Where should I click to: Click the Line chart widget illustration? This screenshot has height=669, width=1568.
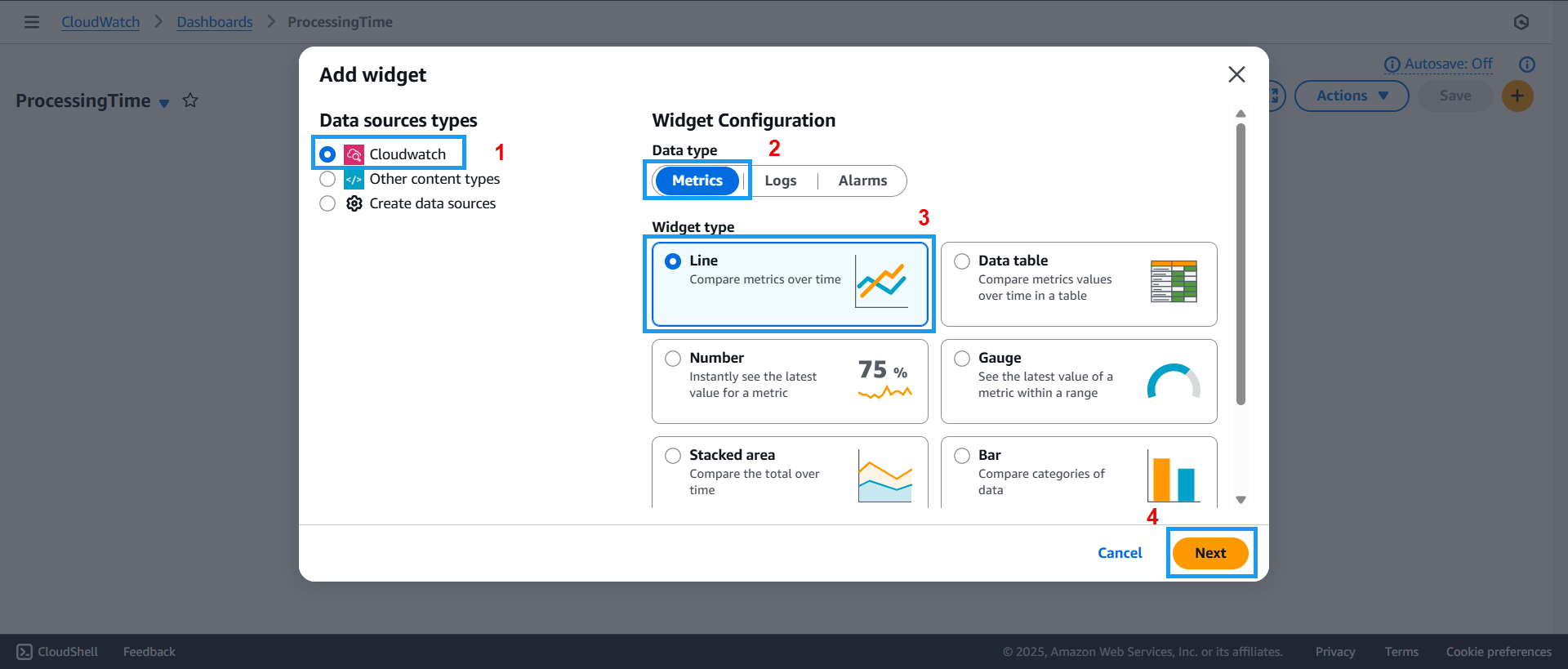click(x=881, y=283)
